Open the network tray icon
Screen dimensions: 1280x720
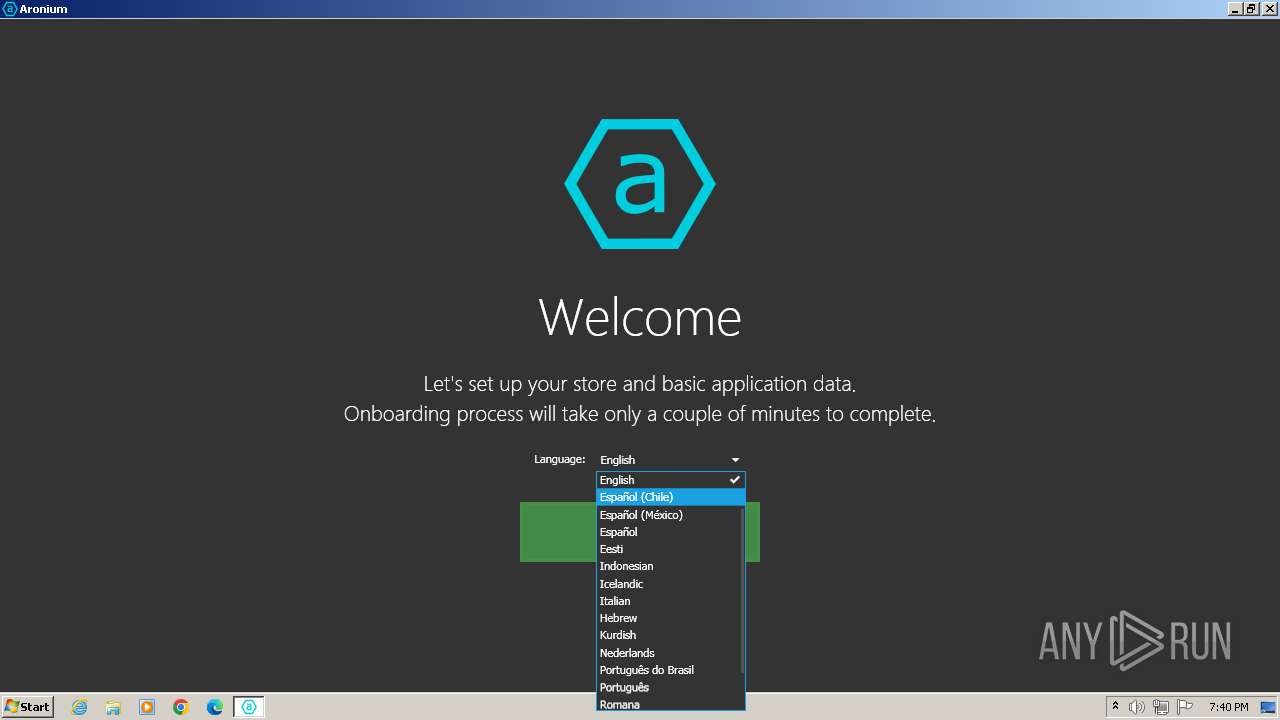point(1161,707)
